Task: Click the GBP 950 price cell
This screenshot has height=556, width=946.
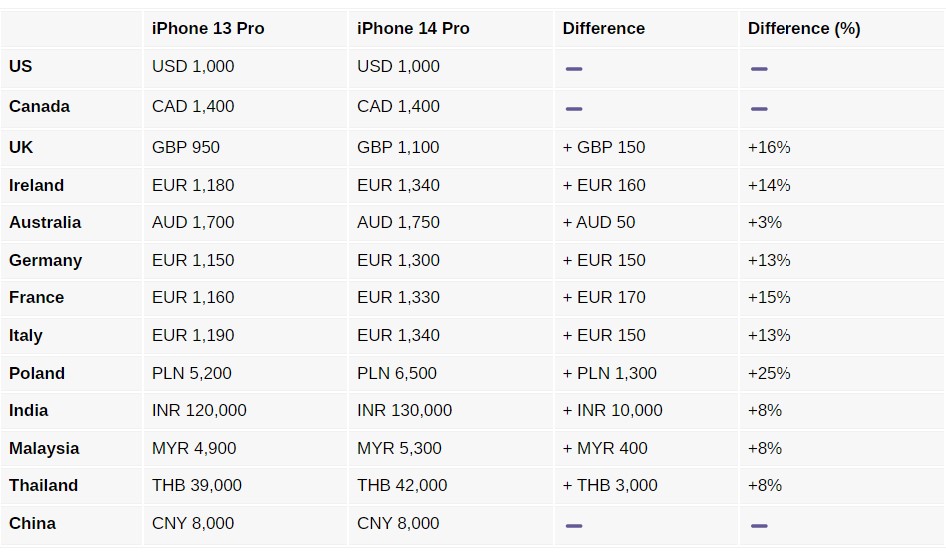Action: click(186, 147)
